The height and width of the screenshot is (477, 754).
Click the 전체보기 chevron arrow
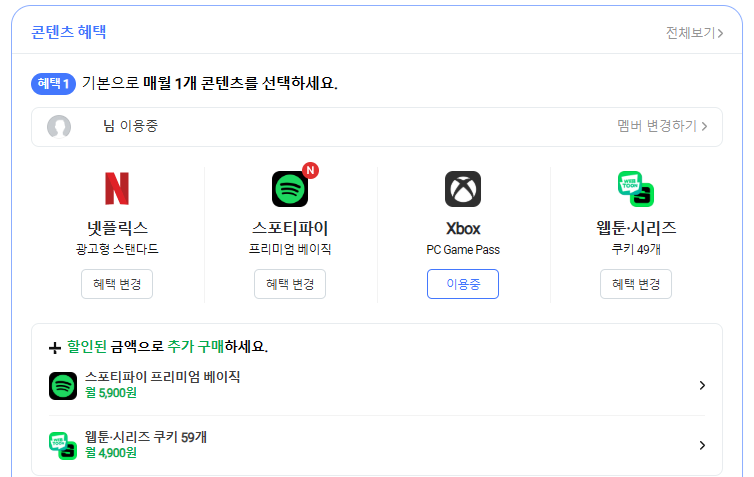720,33
